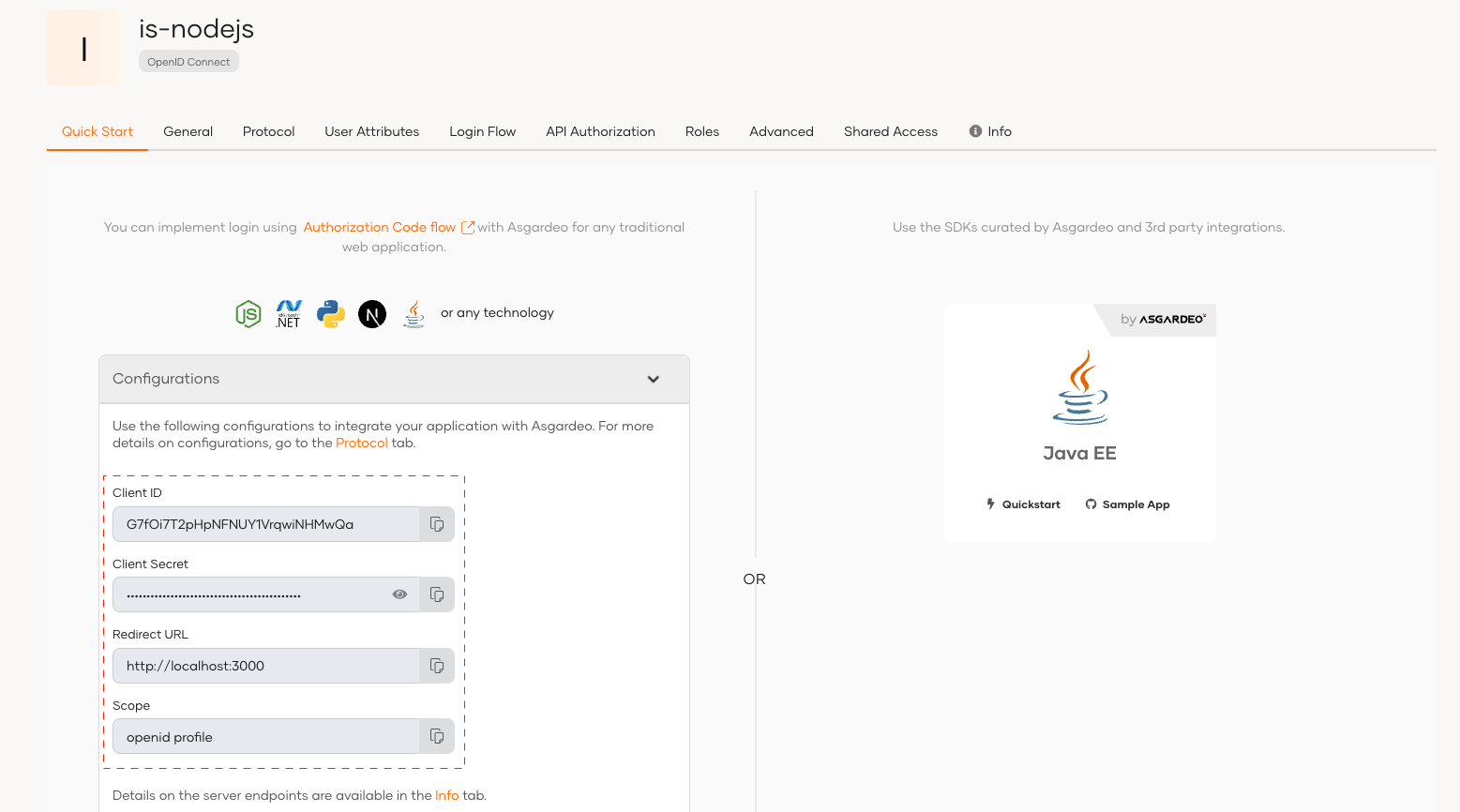Viewport: 1460px width, 812px height.
Task: Copy the Client Secret value
Action: 437,594
